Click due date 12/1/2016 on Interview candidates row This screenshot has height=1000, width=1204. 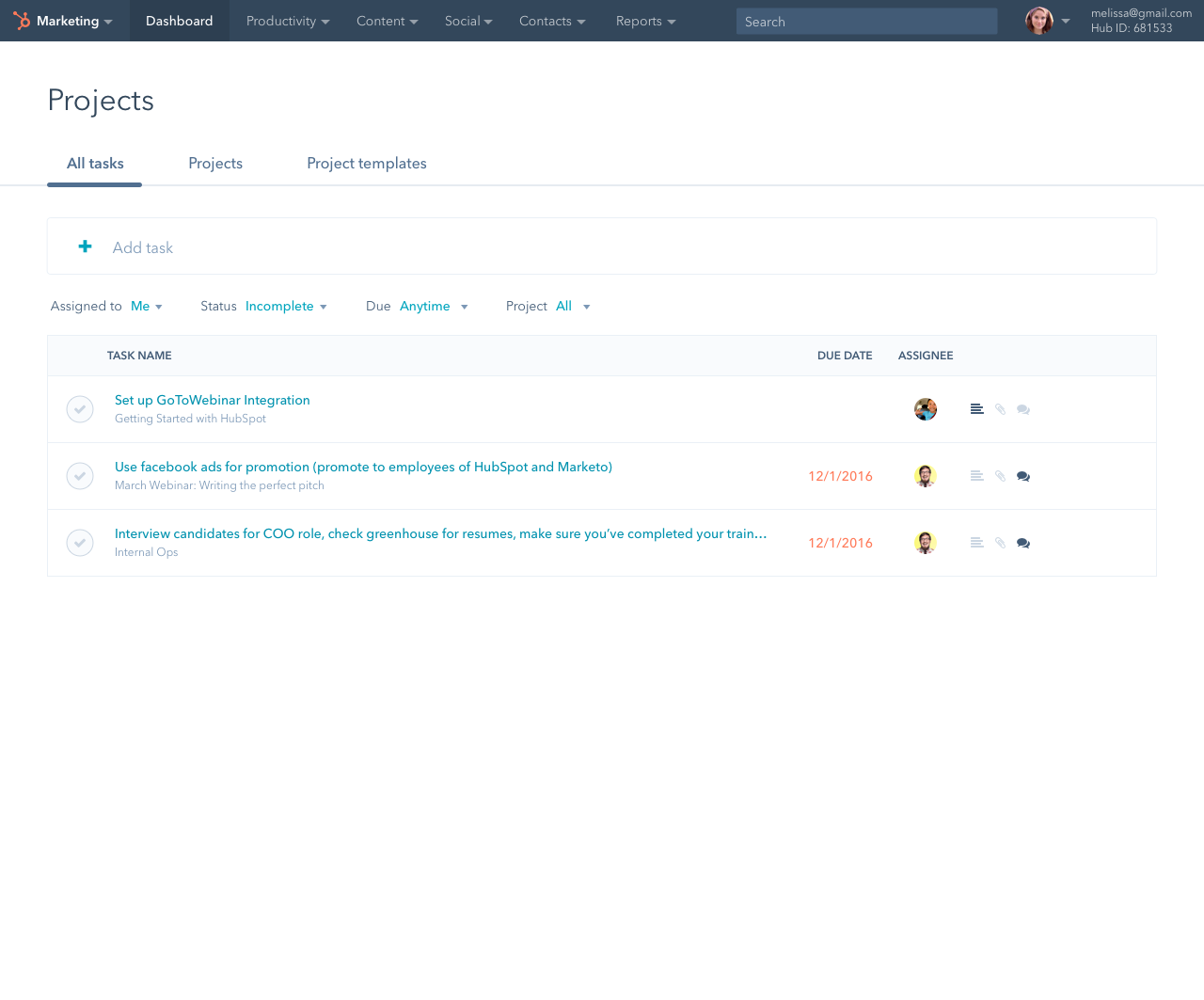[840, 543]
